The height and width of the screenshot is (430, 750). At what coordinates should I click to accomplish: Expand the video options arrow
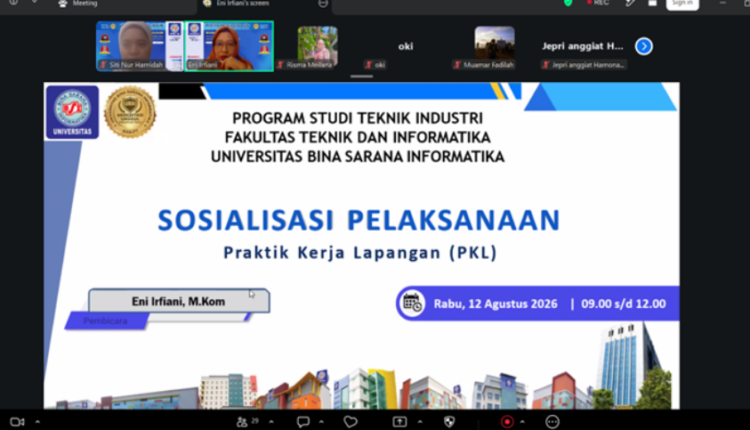click(x=37, y=422)
